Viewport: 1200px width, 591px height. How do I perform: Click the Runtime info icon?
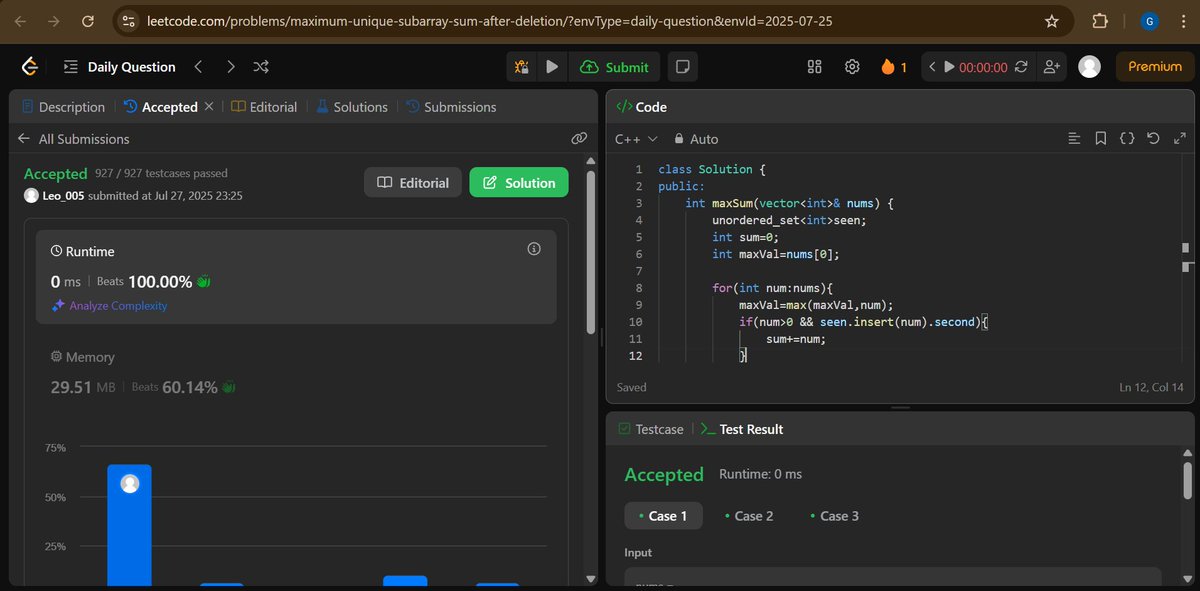click(x=534, y=248)
